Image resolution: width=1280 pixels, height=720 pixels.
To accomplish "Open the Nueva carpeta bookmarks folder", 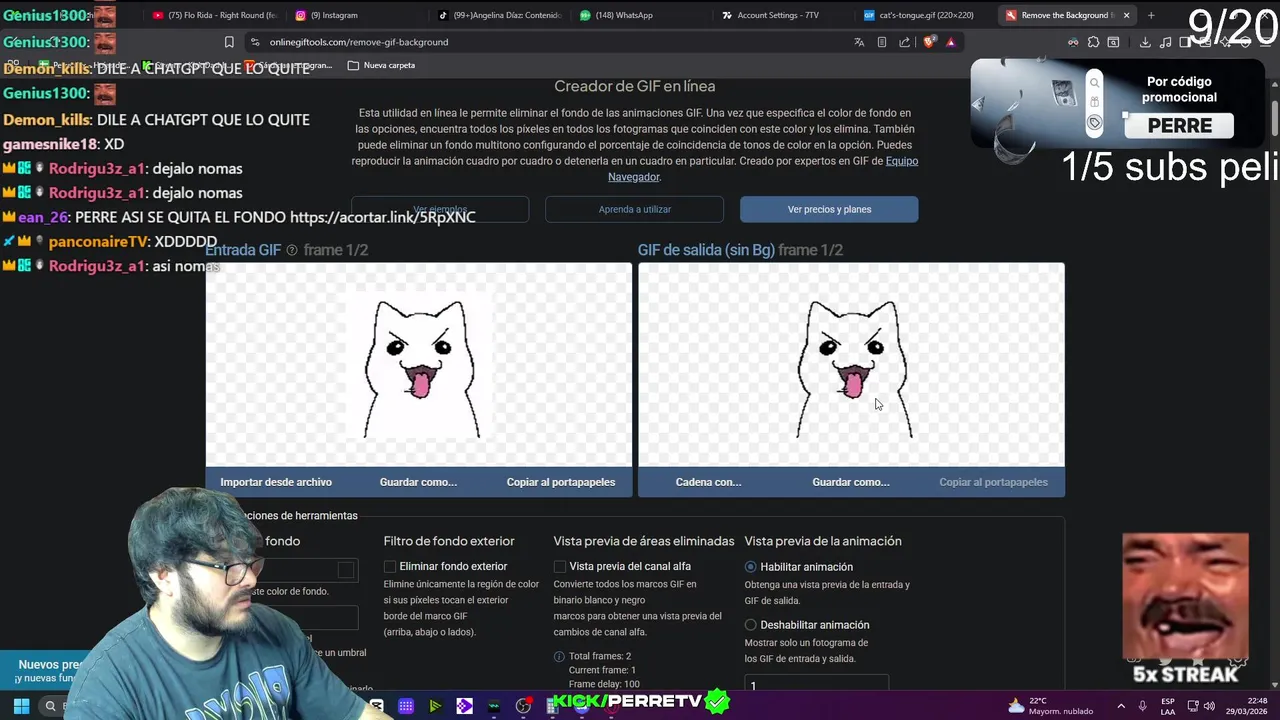I will 381,65.
